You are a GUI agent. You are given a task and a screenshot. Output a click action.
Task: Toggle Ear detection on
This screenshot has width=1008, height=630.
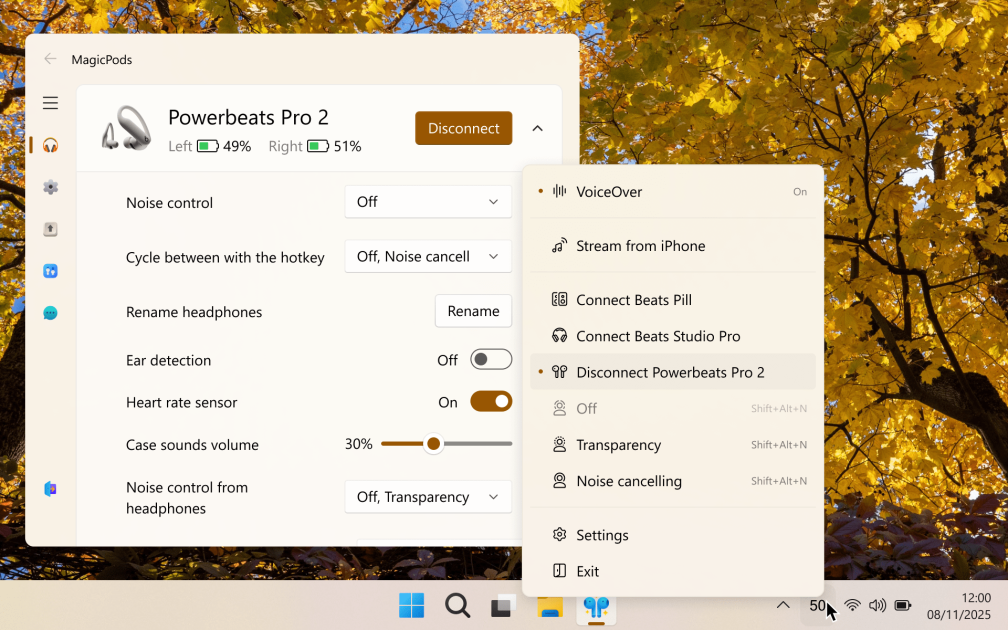[491, 359]
